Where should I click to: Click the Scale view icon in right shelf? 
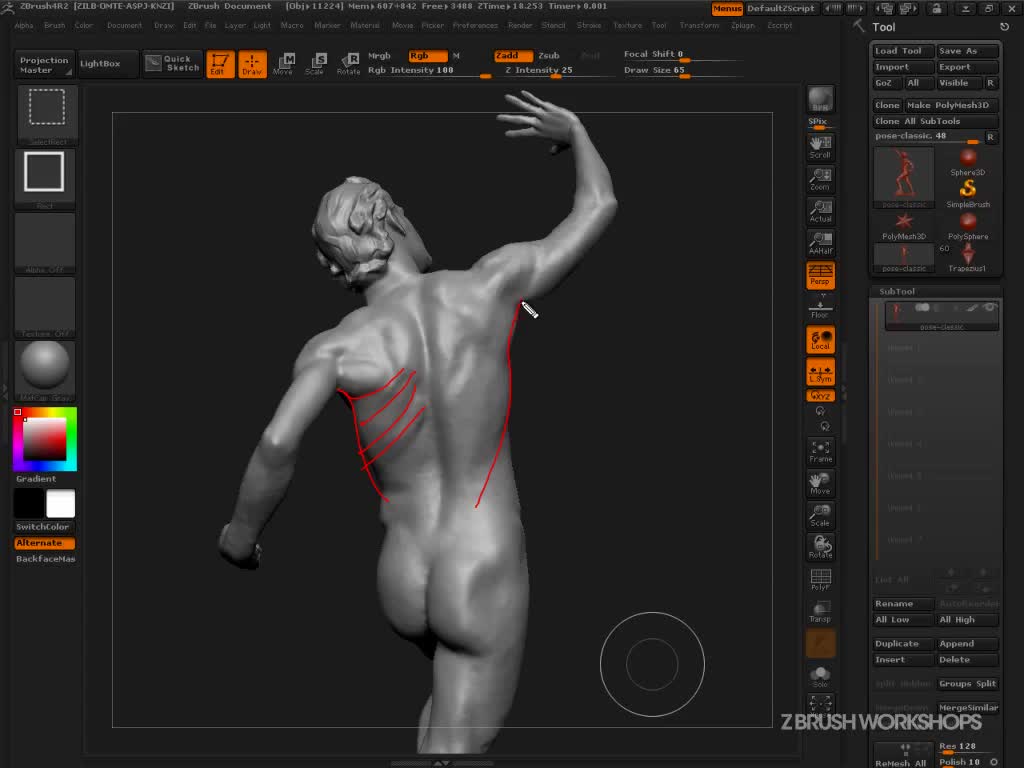click(x=820, y=515)
